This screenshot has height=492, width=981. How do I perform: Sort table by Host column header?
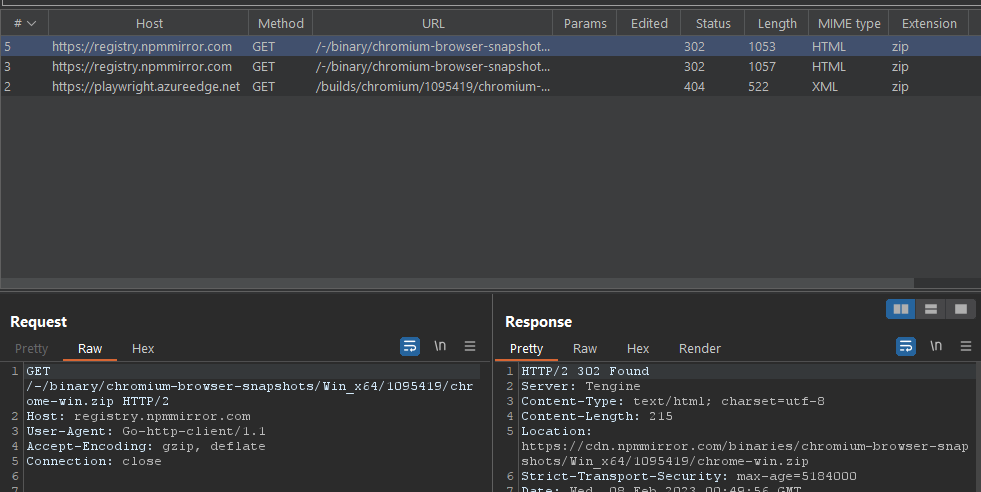(x=149, y=24)
